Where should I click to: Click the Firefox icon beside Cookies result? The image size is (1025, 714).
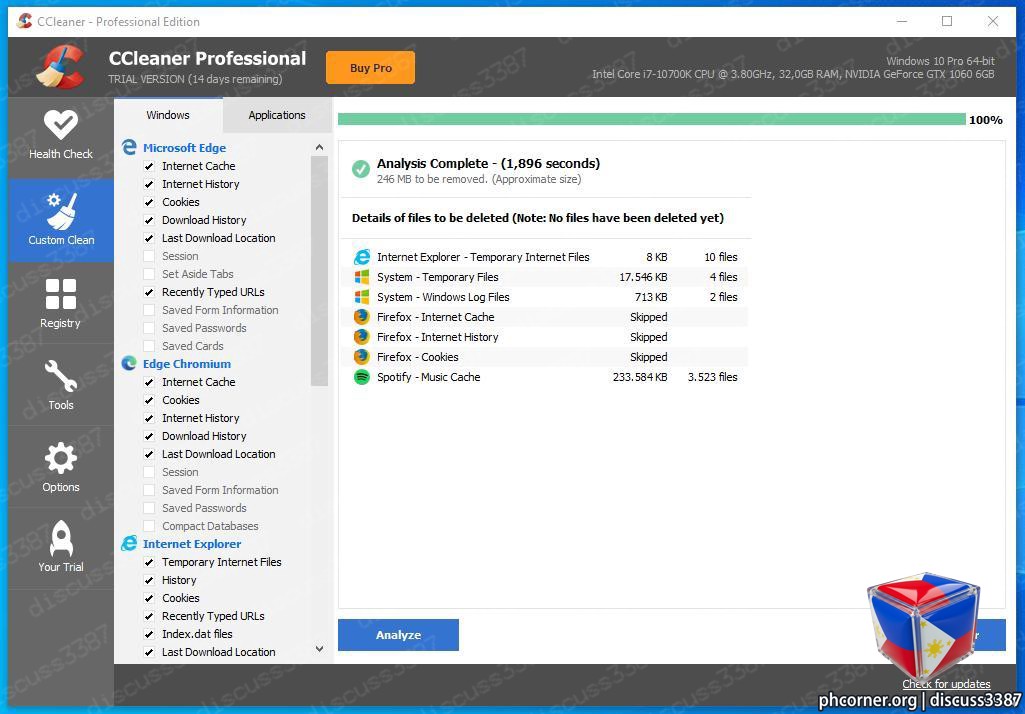click(361, 357)
